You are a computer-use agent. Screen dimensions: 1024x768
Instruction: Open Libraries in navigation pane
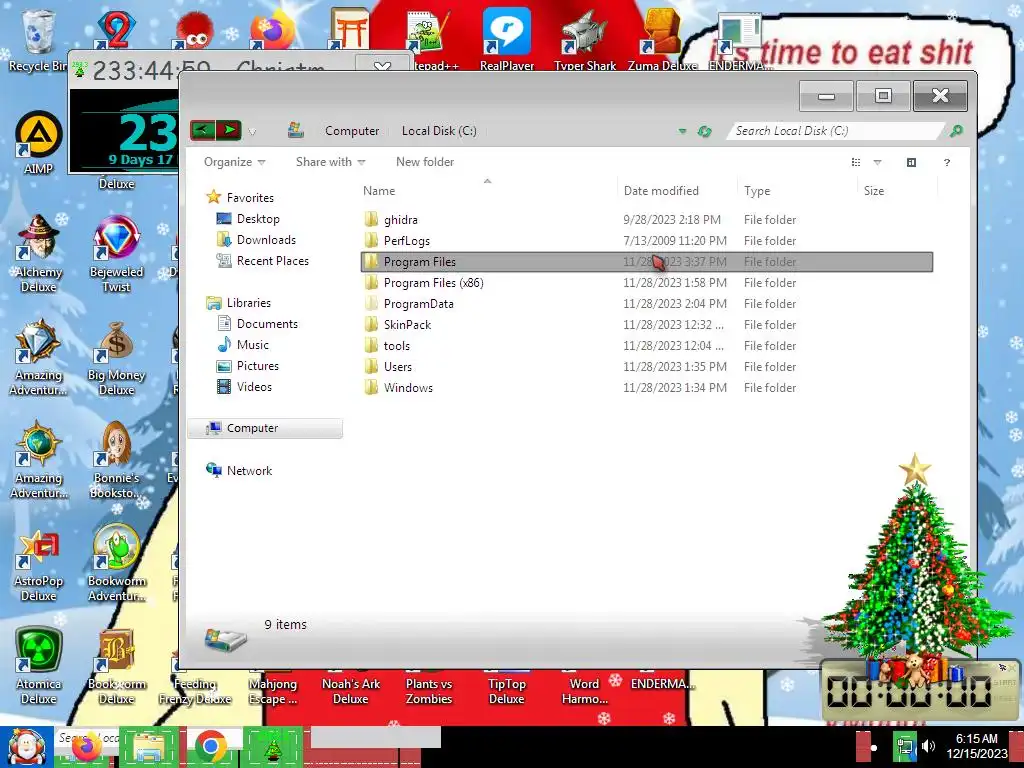[x=238, y=302]
